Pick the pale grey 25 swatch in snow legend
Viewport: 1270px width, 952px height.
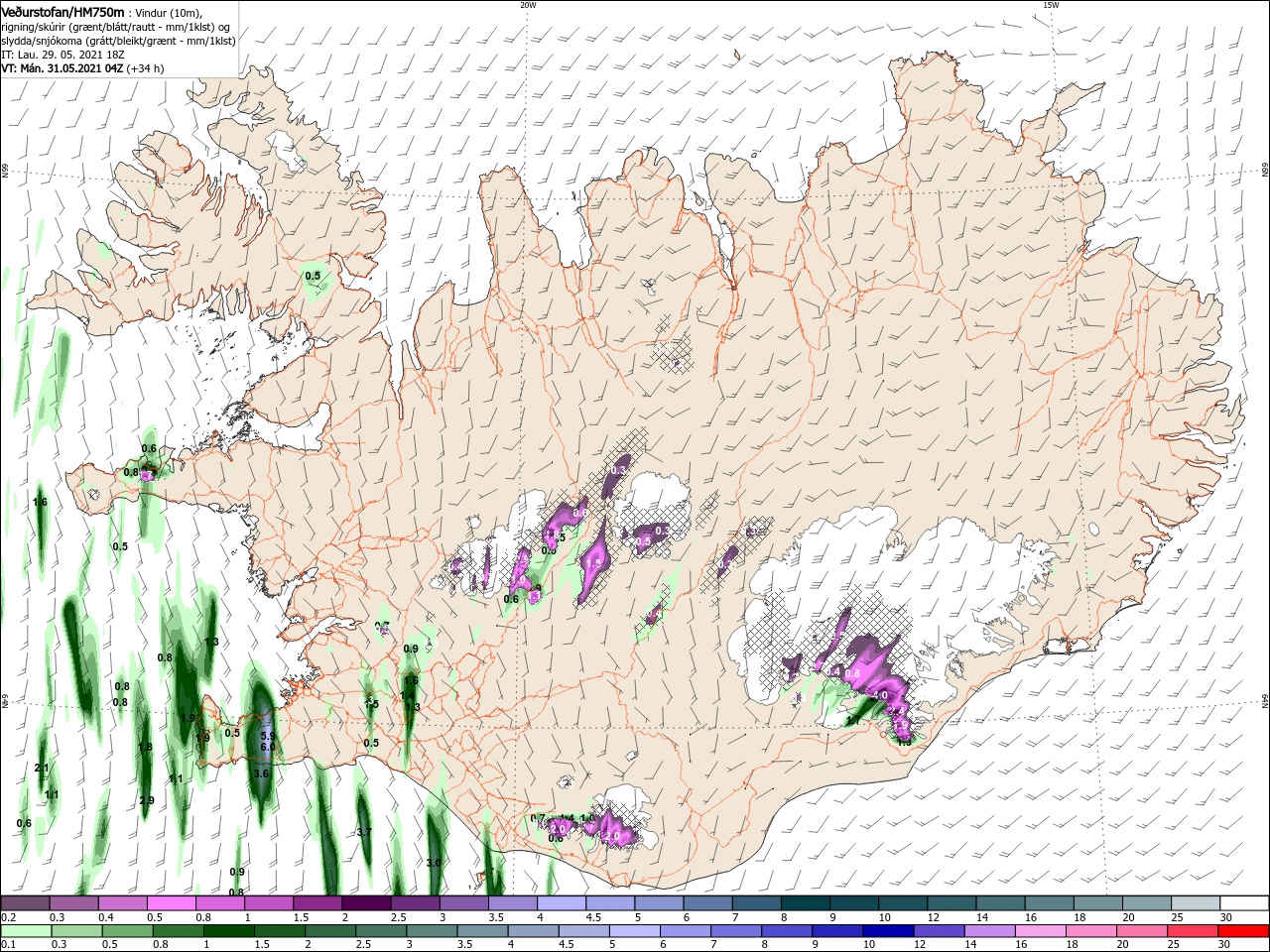click(1196, 903)
